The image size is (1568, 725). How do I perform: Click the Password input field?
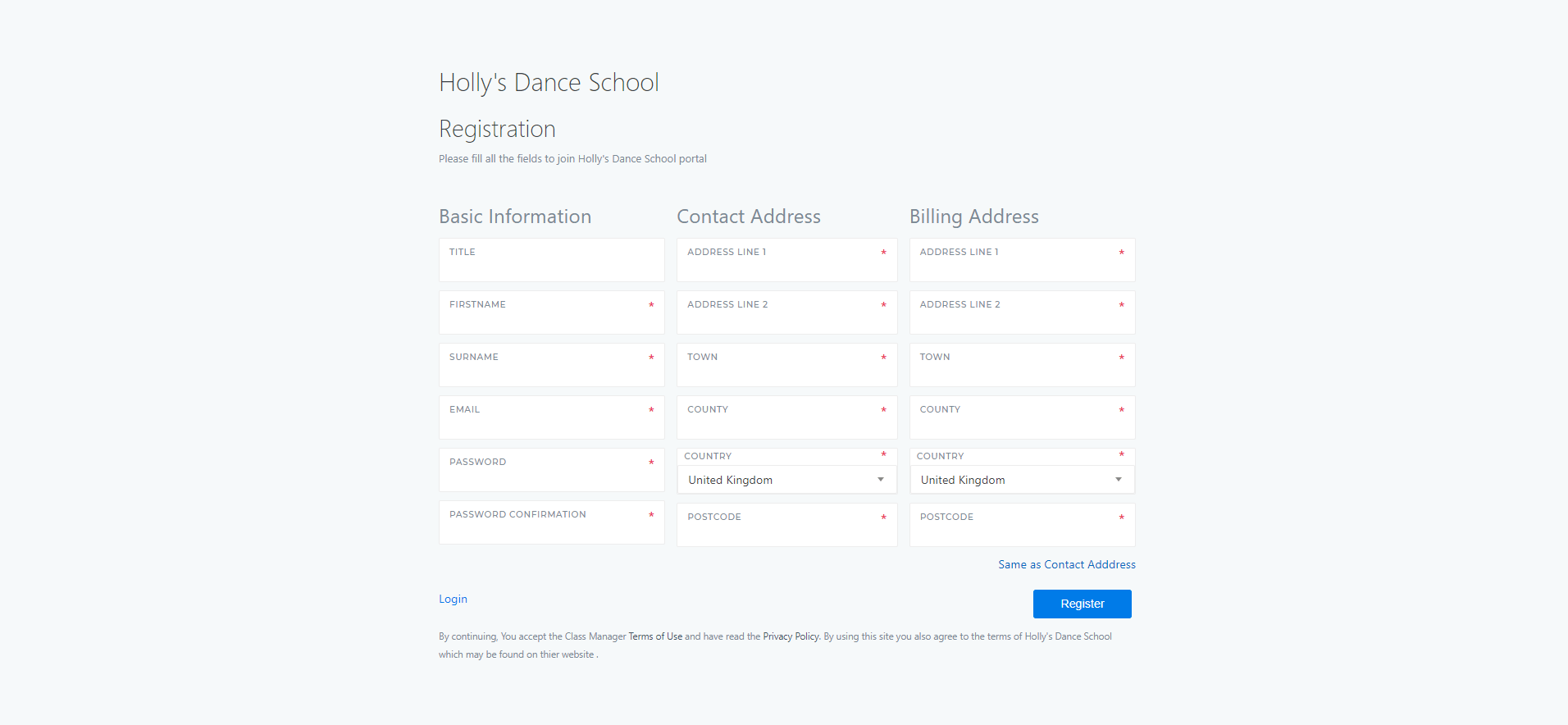[552, 470]
